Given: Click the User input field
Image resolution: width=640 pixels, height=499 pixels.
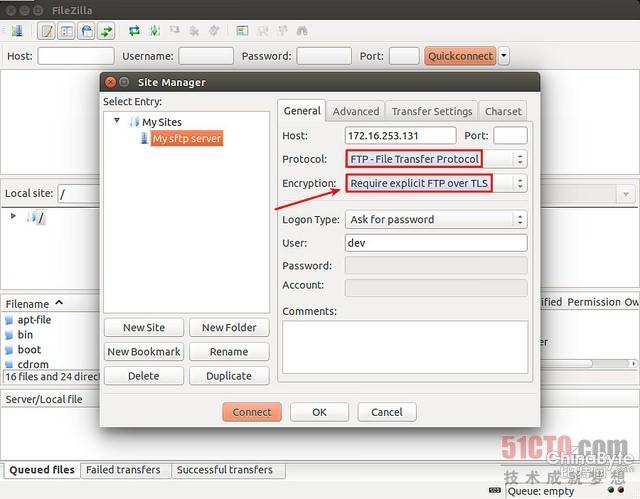Looking at the screenshot, I should pyautogui.click(x=436, y=243).
